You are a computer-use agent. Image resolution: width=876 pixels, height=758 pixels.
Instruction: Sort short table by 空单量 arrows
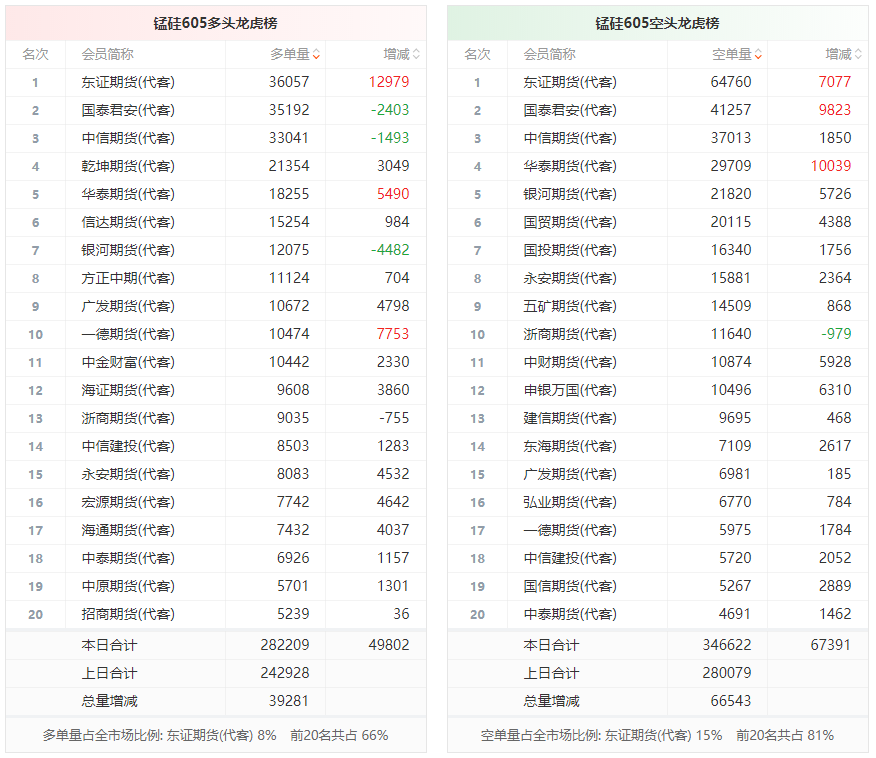(758, 54)
